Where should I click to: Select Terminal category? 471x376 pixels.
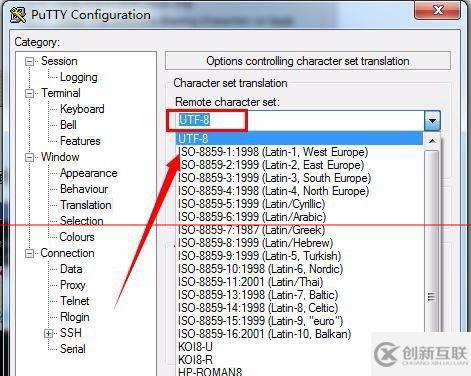[x=61, y=93]
